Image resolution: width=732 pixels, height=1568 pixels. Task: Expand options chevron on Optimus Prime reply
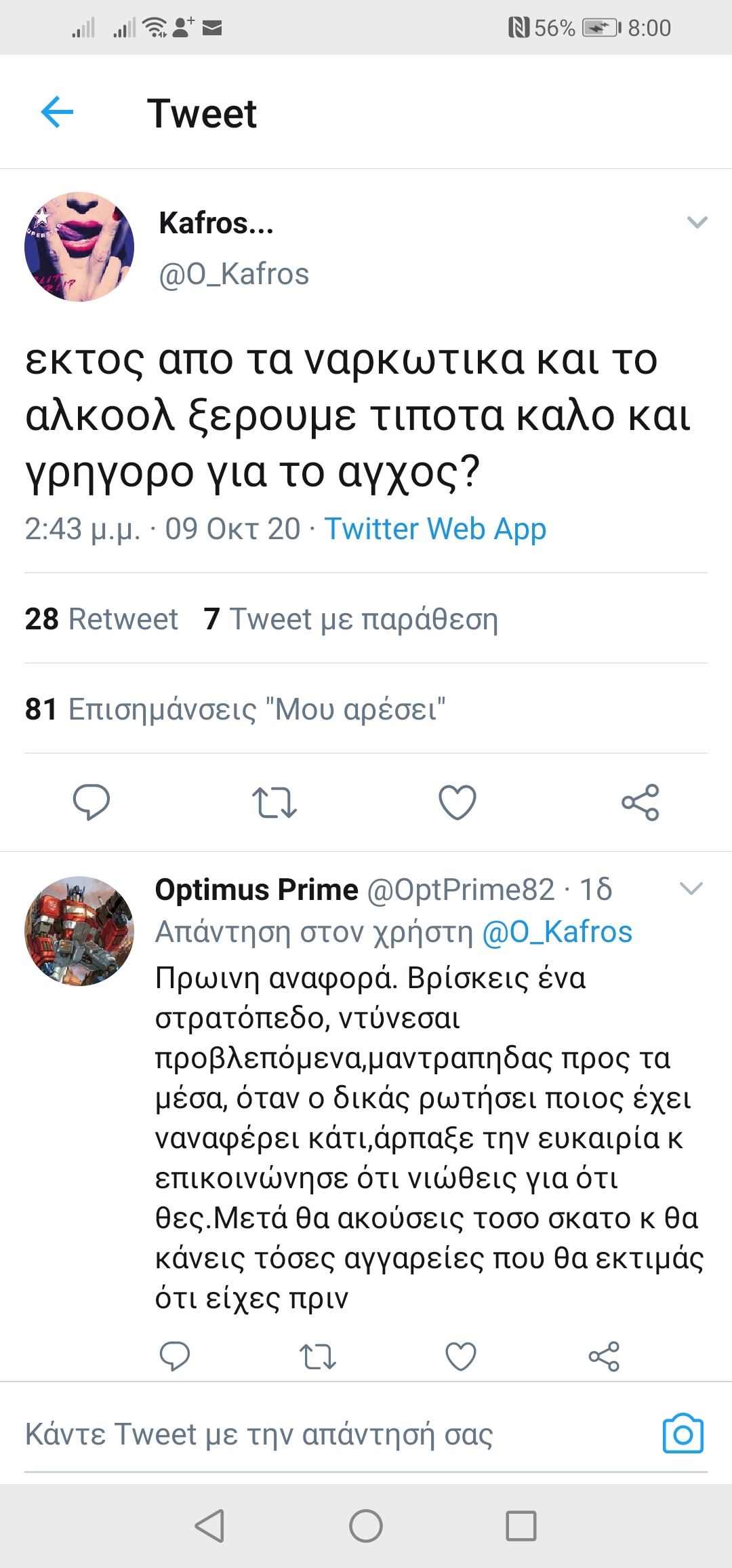[x=691, y=888]
